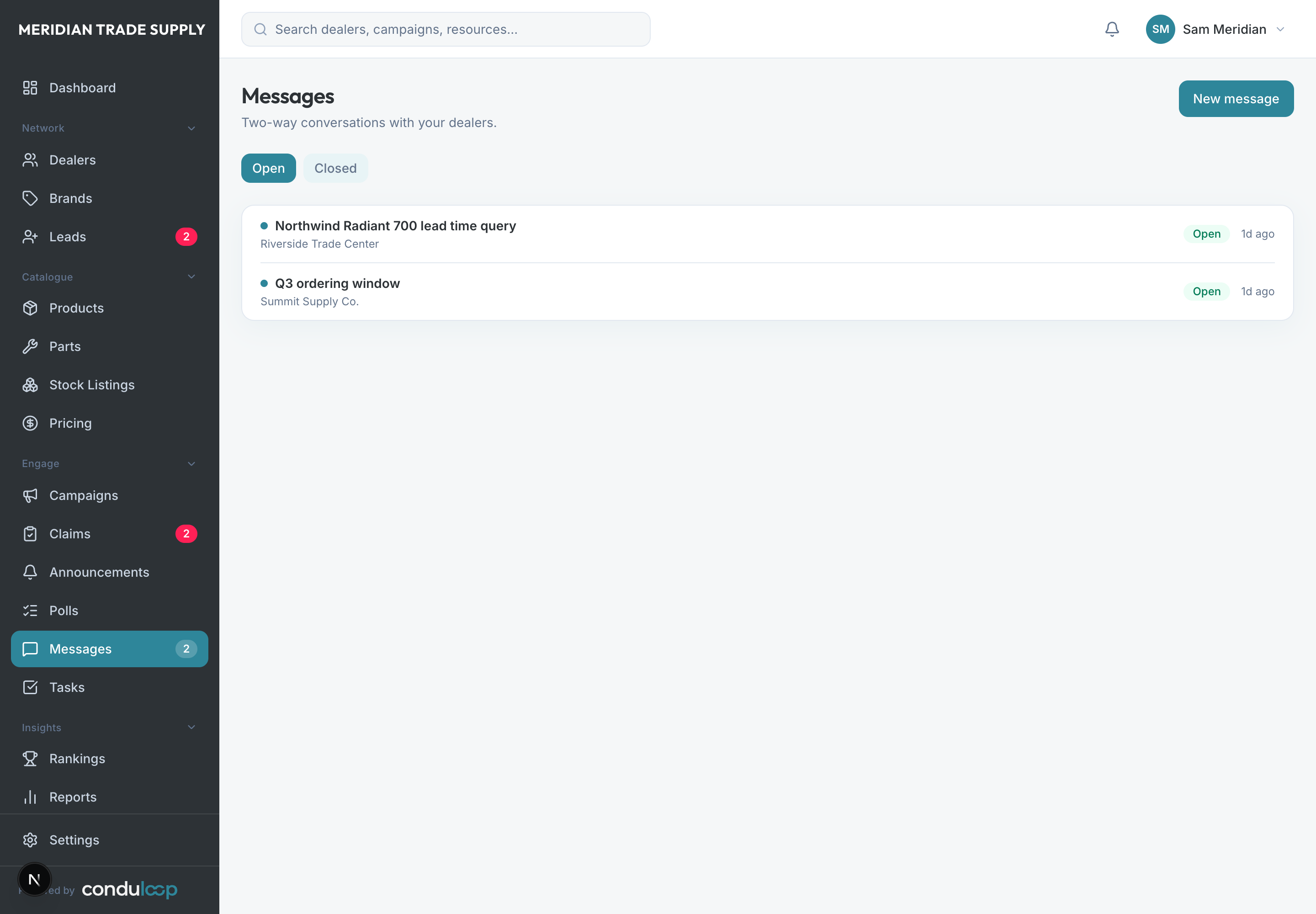This screenshot has width=1316, height=914.
Task: Click Summit Supply Co. dealer name
Action: pyautogui.click(x=310, y=301)
